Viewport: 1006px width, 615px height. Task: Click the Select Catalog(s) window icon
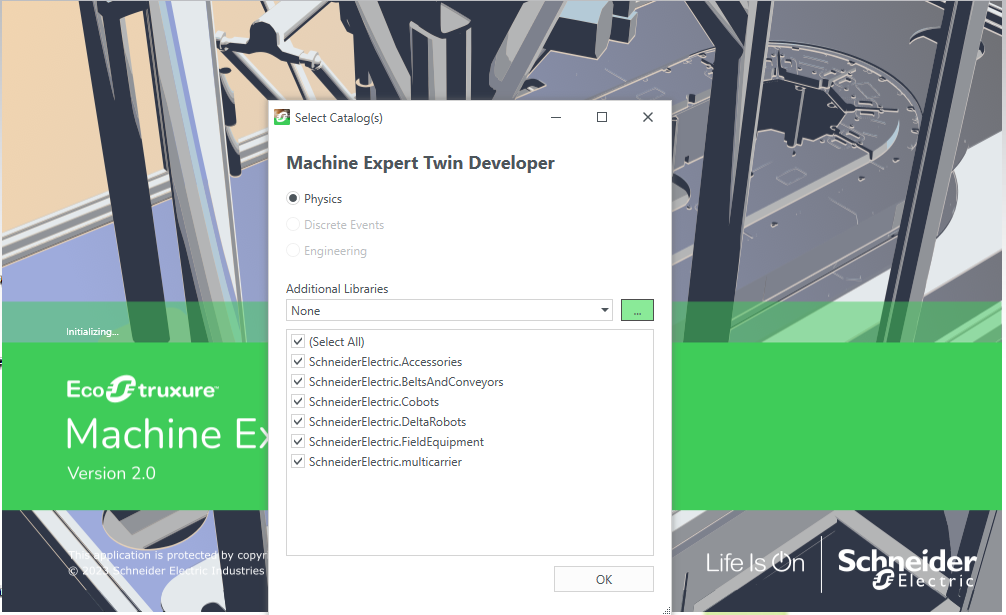tap(282, 117)
